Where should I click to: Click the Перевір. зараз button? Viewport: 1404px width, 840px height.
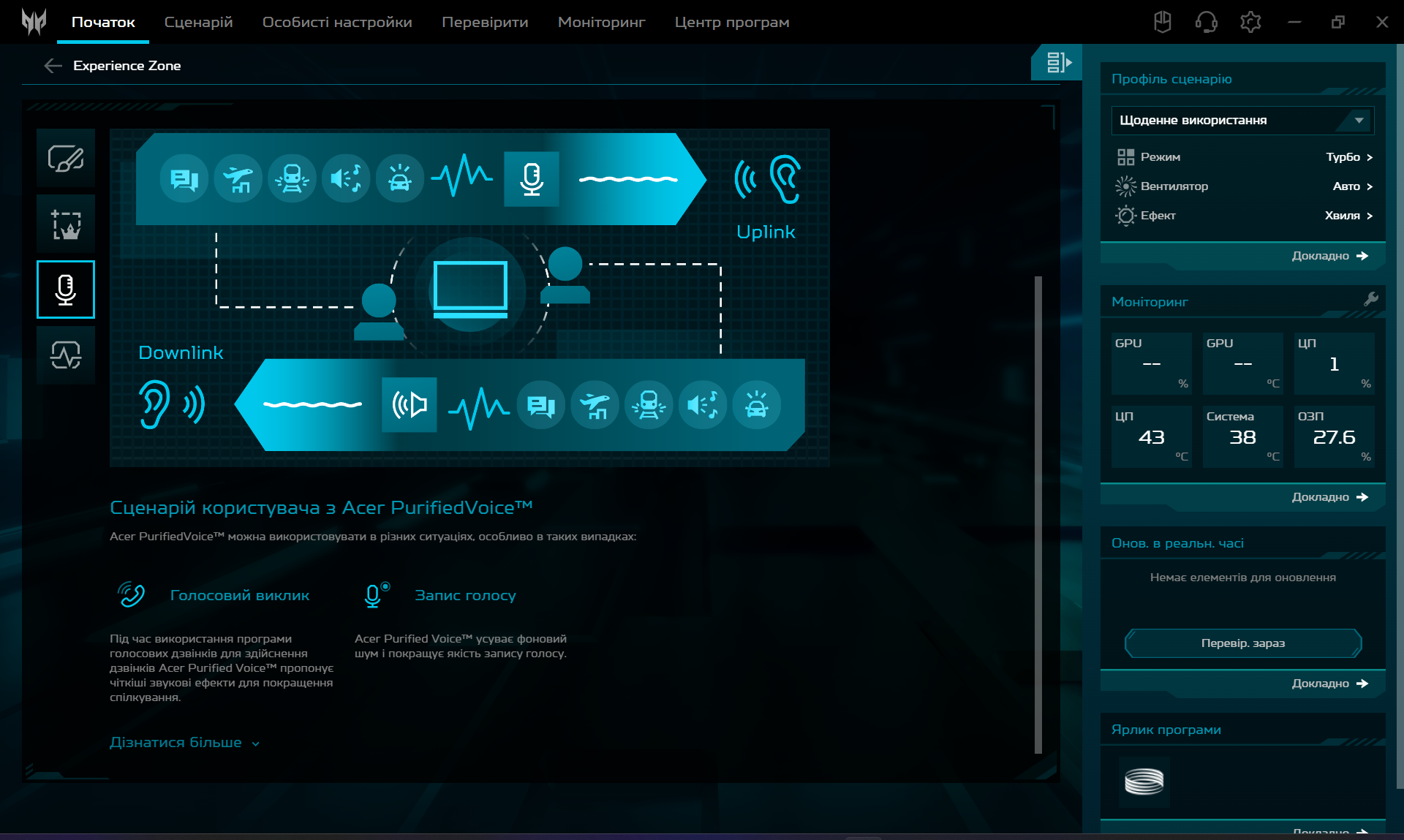click(1242, 643)
